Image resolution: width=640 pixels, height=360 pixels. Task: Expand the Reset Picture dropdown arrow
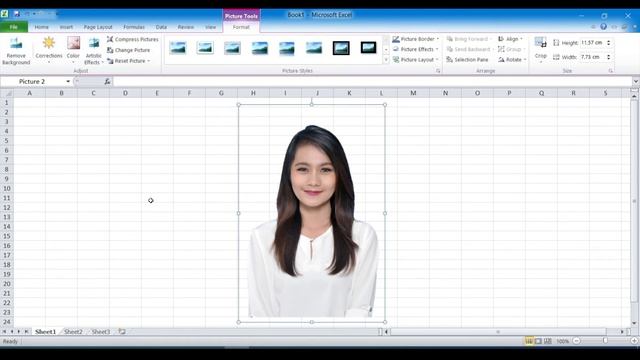(x=149, y=61)
